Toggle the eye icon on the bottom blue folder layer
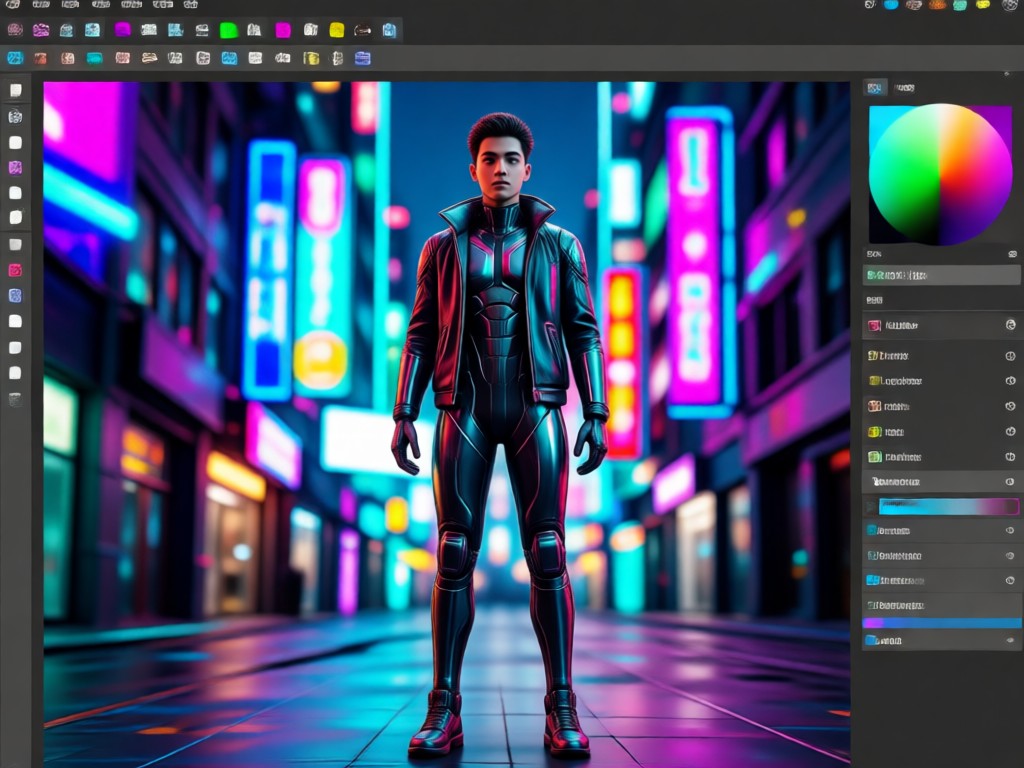The height and width of the screenshot is (768, 1024). 1010,641
